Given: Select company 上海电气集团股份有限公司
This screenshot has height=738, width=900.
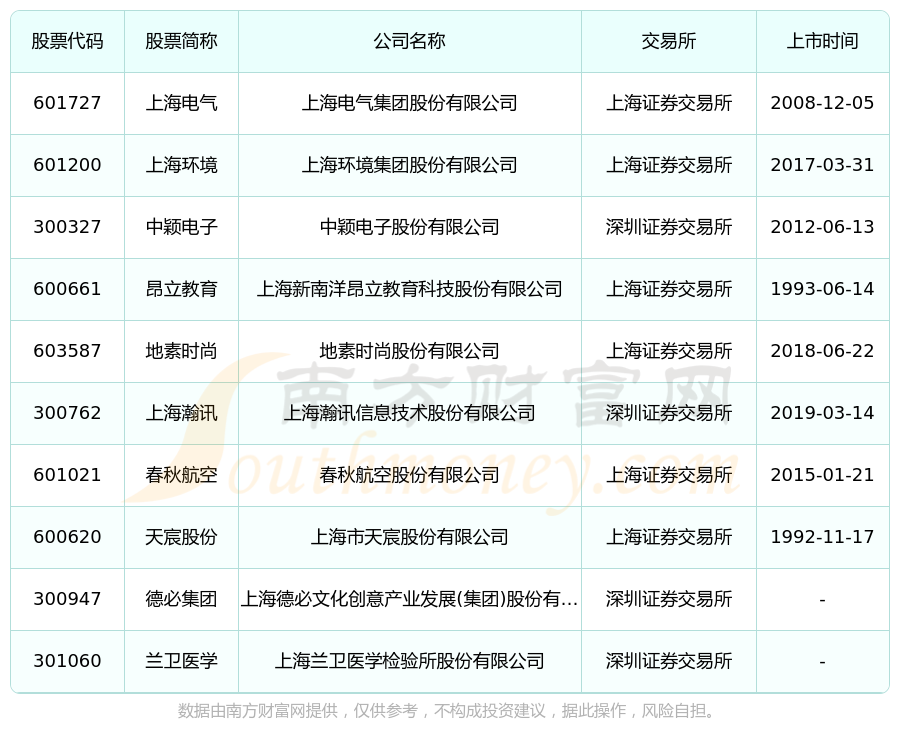Looking at the screenshot, I should point(410,103).
